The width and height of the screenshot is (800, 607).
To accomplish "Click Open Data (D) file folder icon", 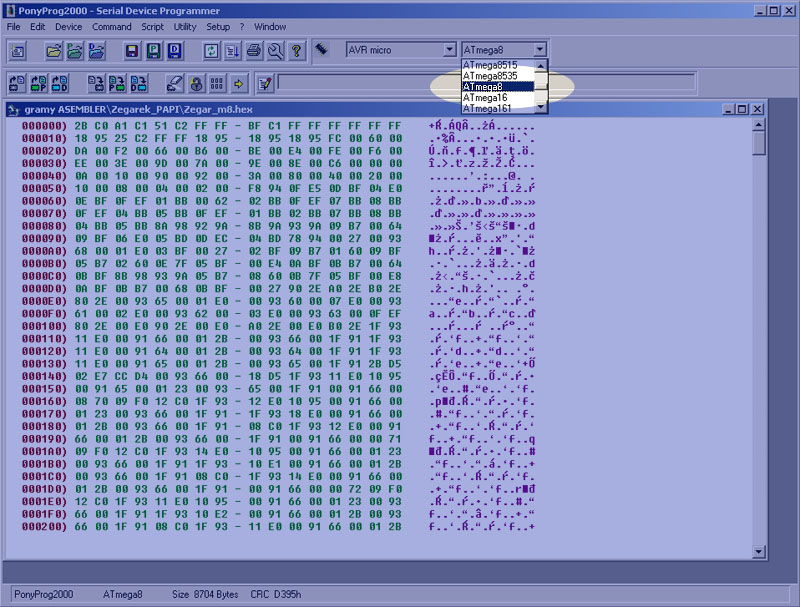I will click(x=96, y=51).
